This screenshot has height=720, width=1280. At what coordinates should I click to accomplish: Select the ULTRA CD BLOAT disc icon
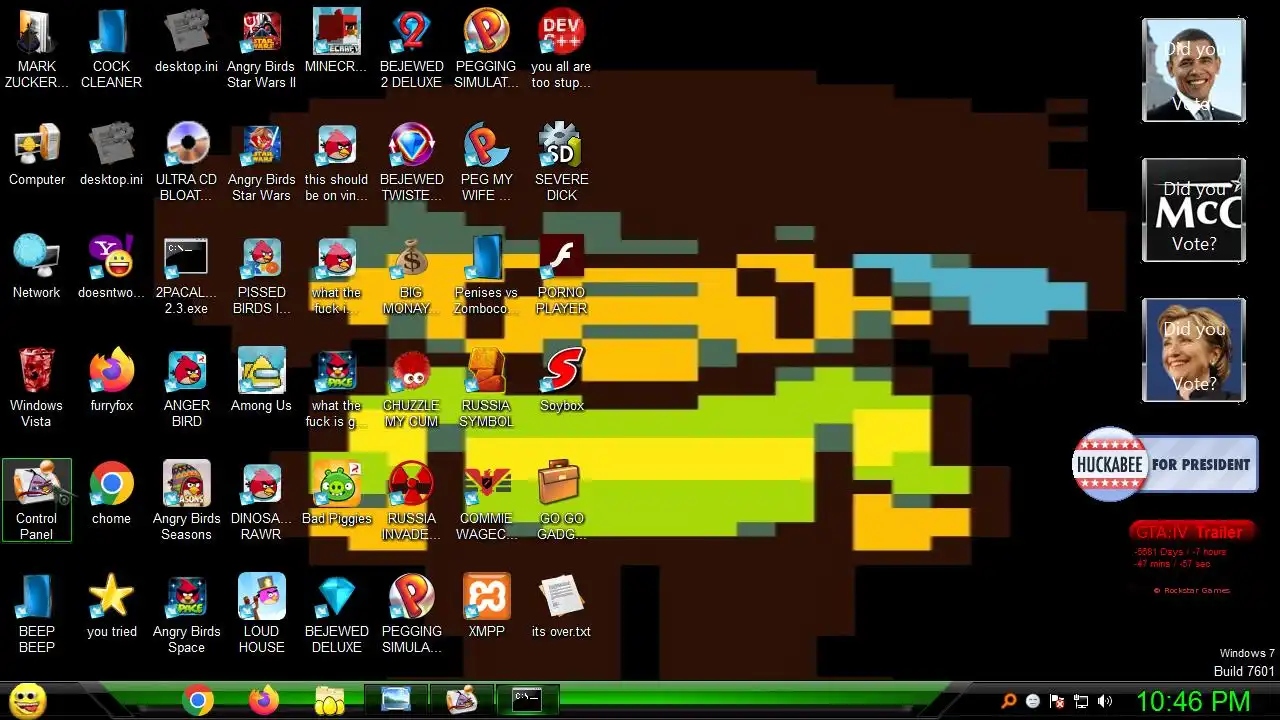(187, 161)
